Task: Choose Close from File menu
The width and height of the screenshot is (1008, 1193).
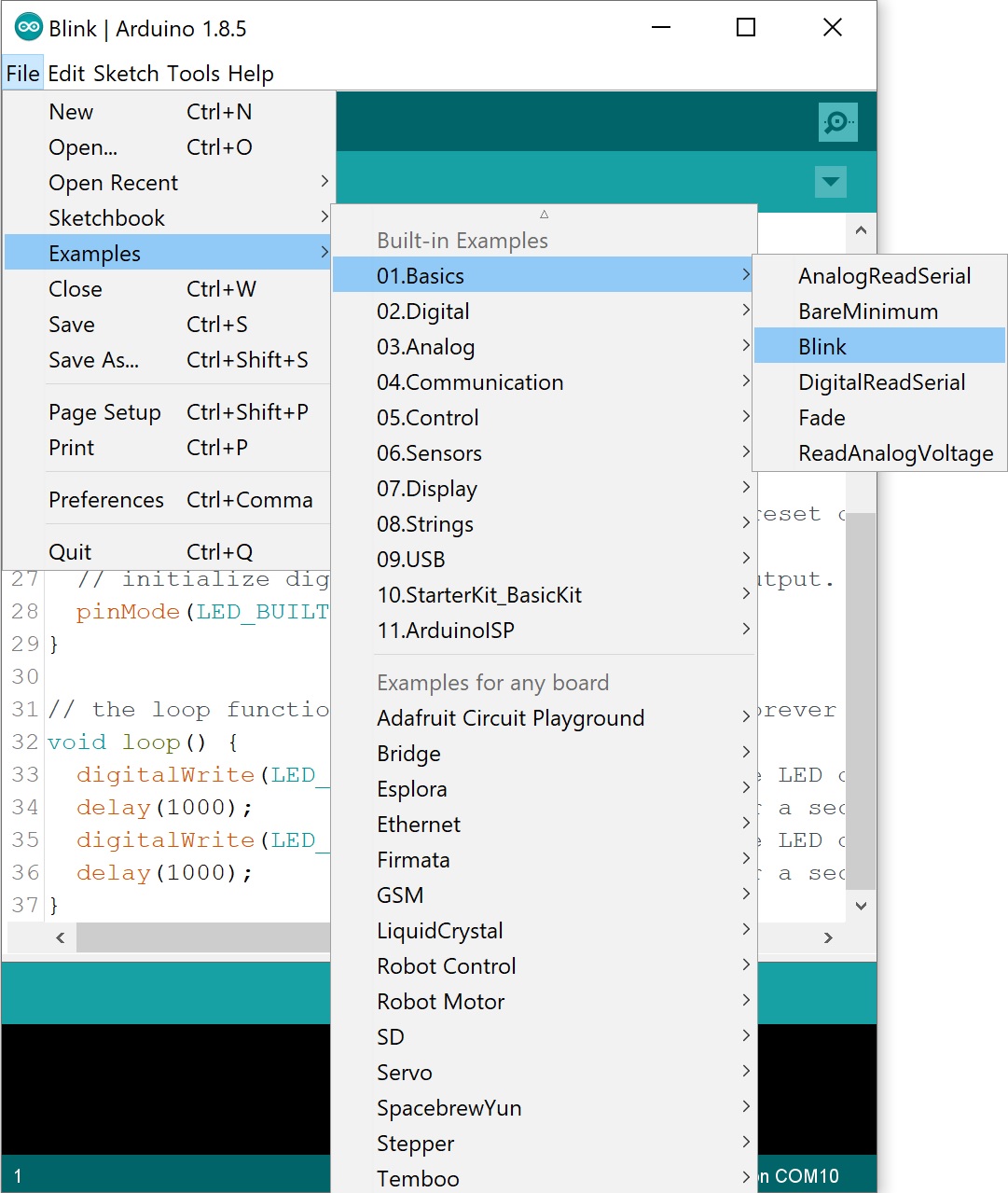Action: (168, 289)
